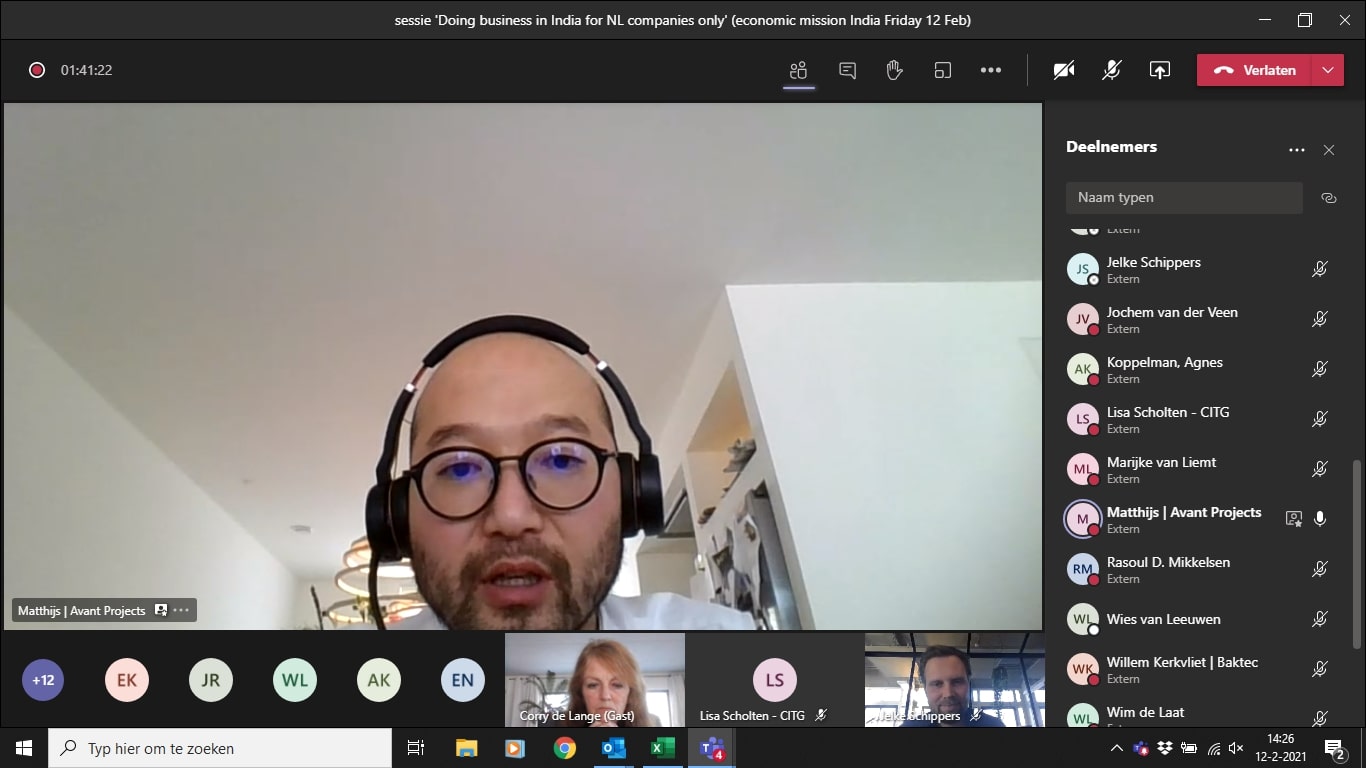Leave the meeting with Verlaten button
This screenshot has width=1366, height=768.
pyautogui.click(x=1256, y=70)
